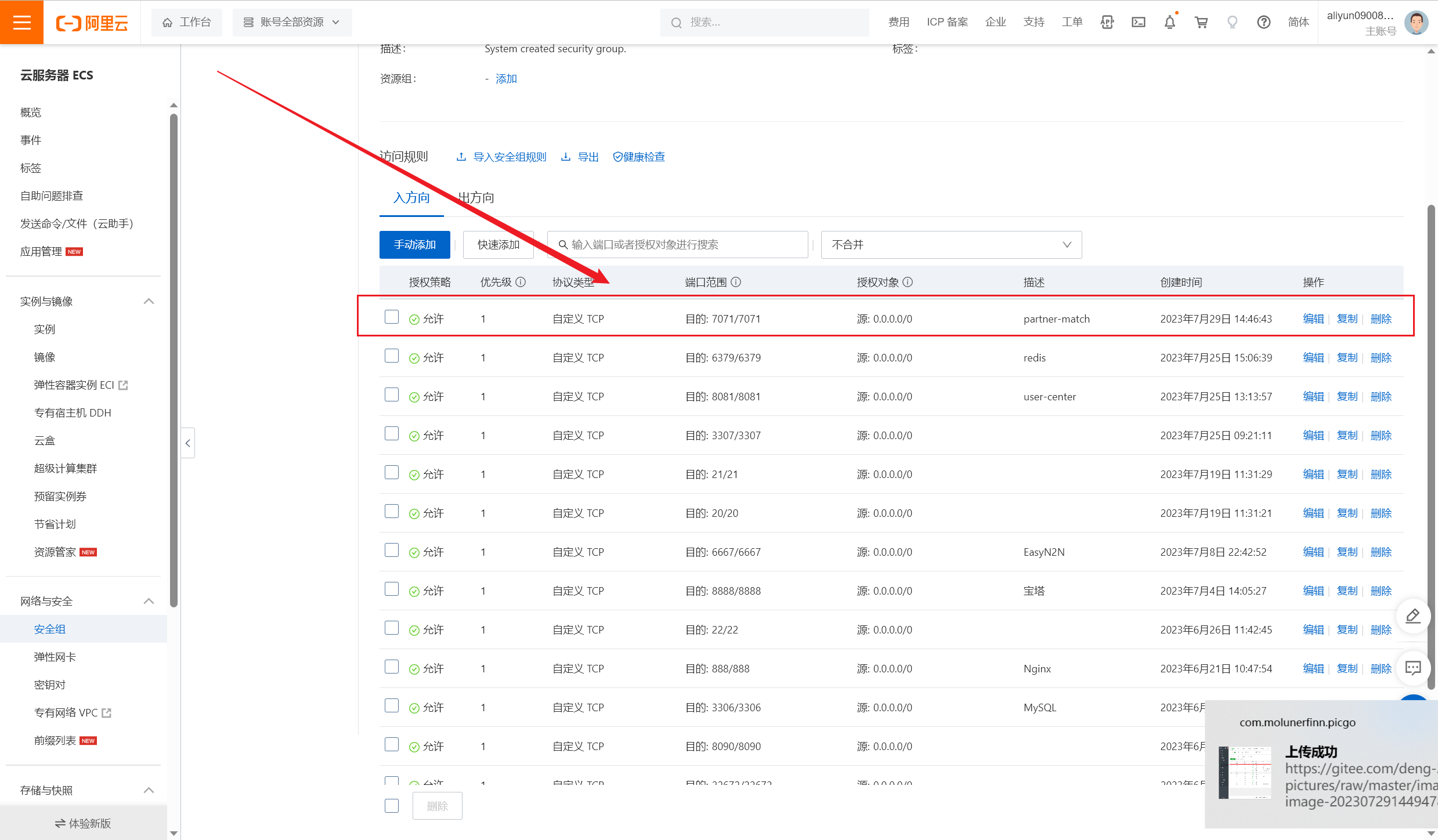Collapse the 存储与快照 section

point(149,790)
